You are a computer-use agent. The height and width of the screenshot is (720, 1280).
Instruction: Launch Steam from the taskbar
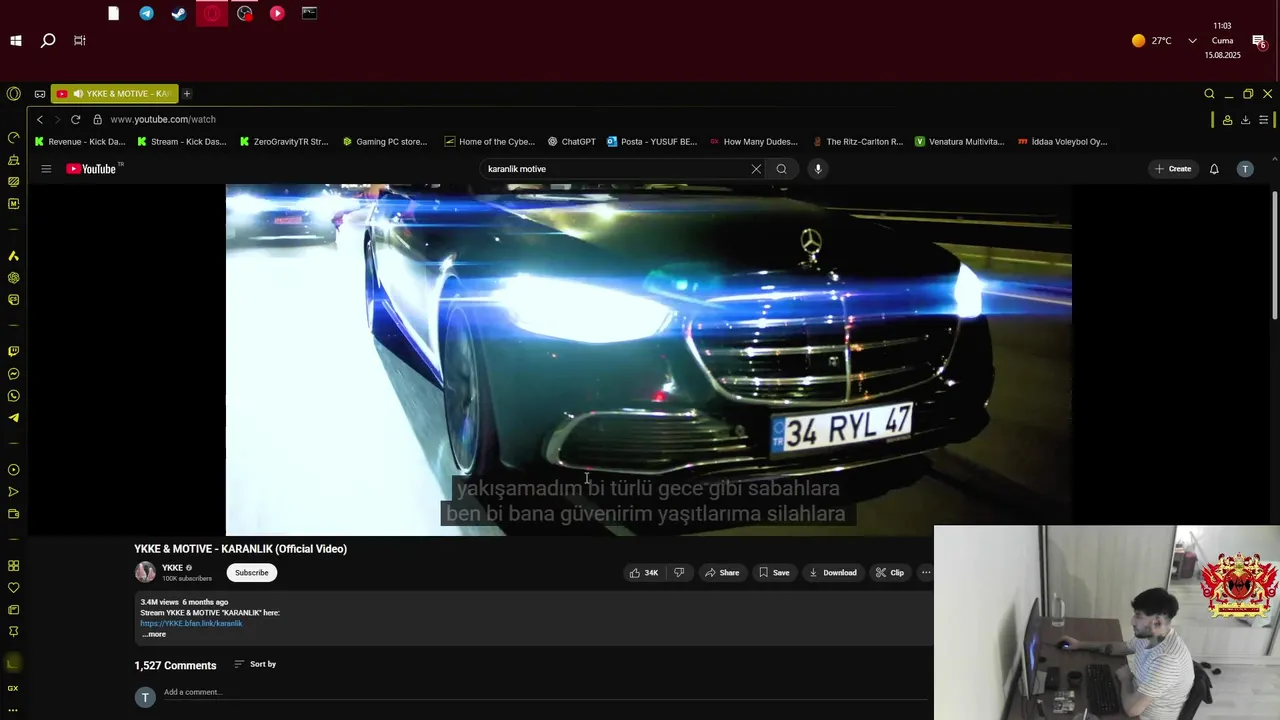pyautogui.click(x=179, y=13)
